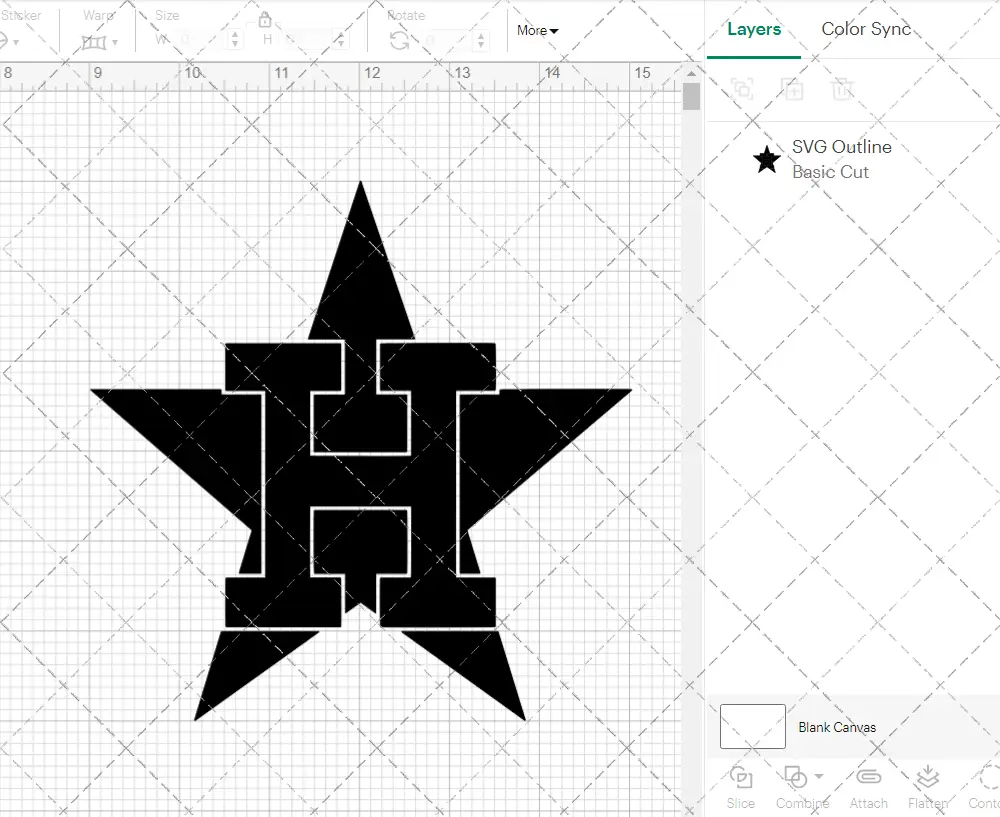Open the More options dropdown
This screenshot has height=817, width=1000.
[537, 31]
